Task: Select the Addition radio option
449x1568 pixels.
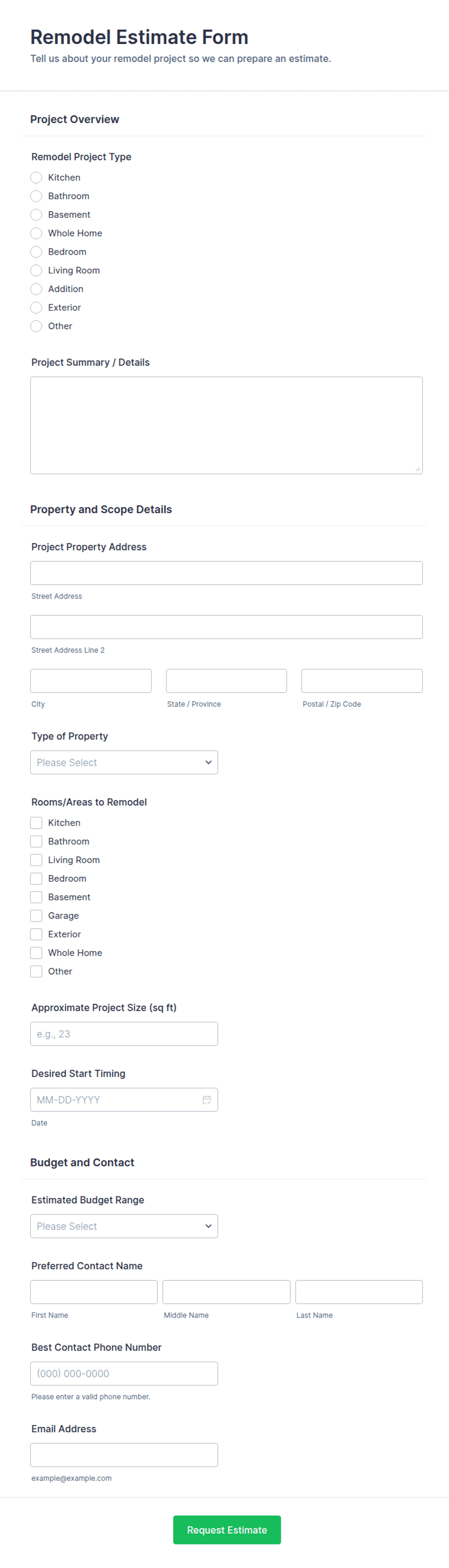Action: (x=37, y=288)
